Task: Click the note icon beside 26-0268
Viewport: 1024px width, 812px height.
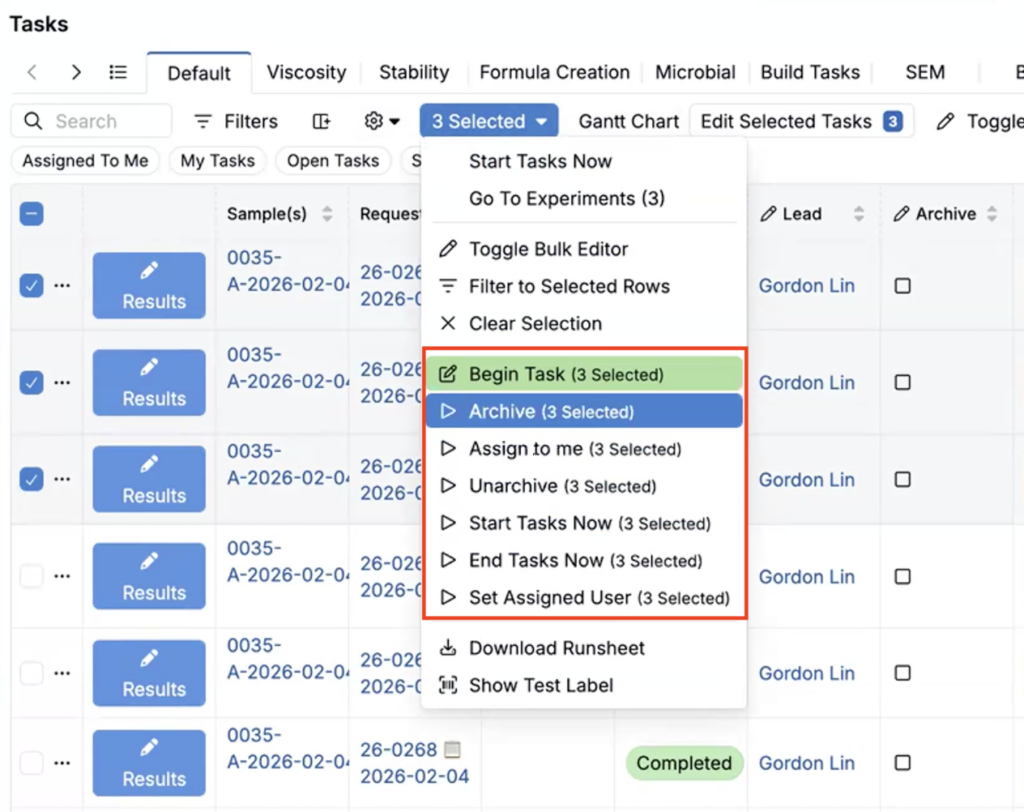Action: coord(452,749)
